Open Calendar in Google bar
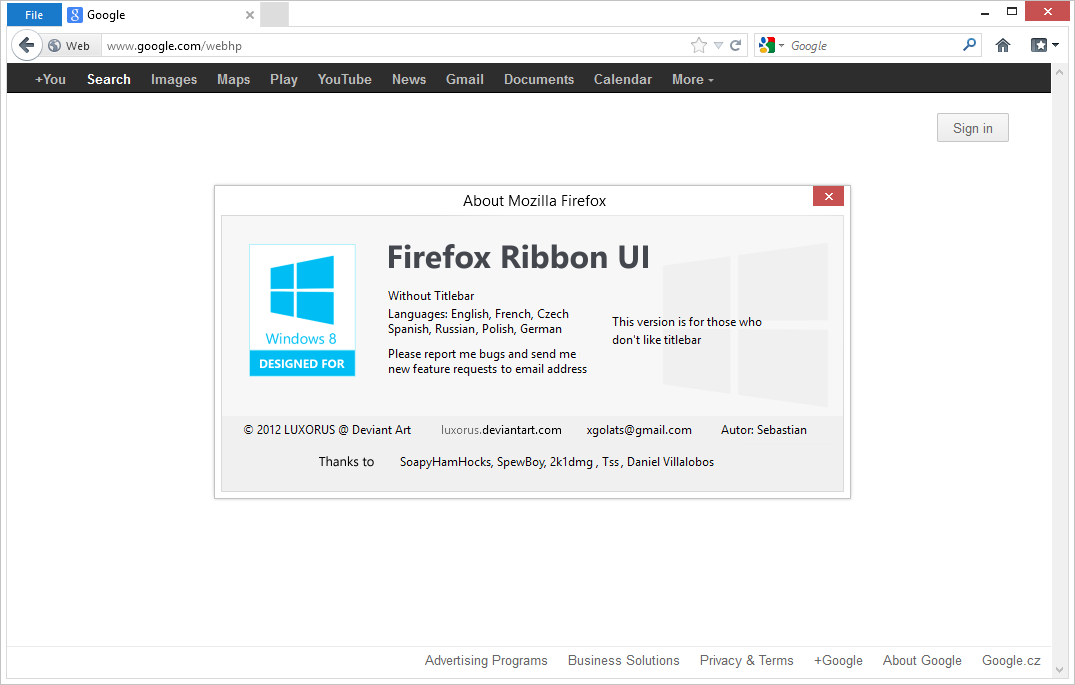 pos(623,80)
